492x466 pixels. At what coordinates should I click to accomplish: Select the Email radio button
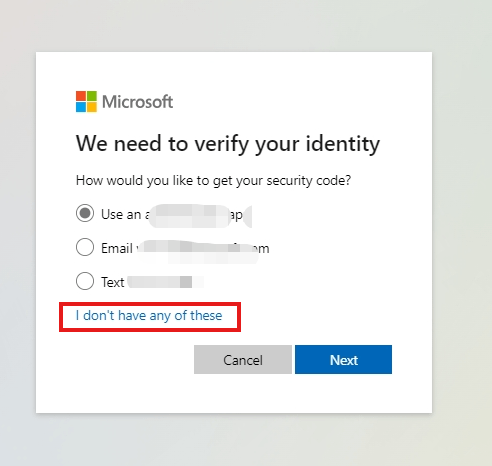85,247
